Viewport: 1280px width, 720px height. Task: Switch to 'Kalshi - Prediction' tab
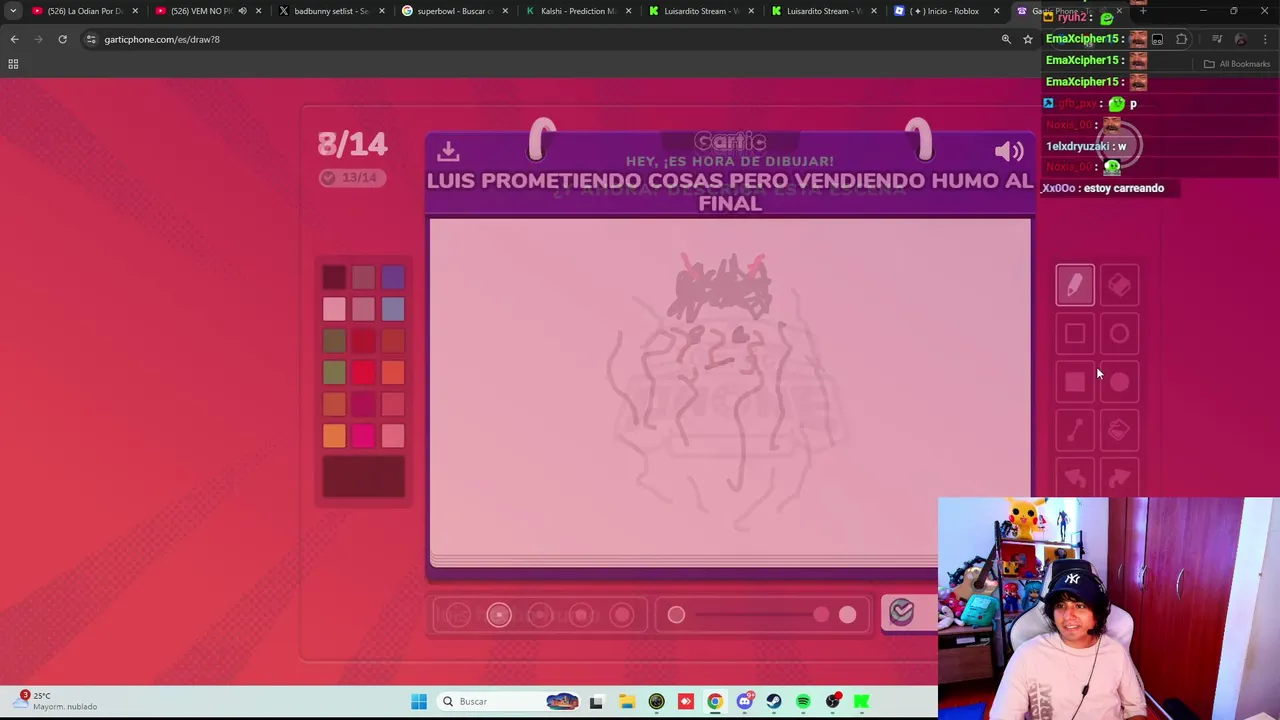(577, 11)
